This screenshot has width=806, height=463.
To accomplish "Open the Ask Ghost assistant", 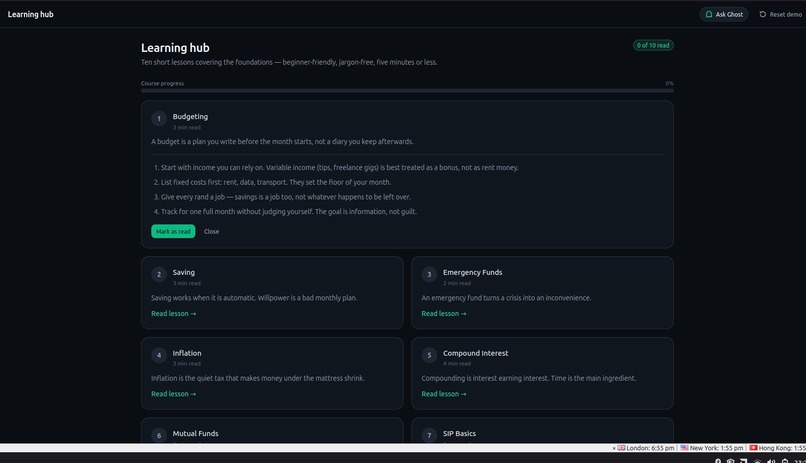I will [723, 14].
